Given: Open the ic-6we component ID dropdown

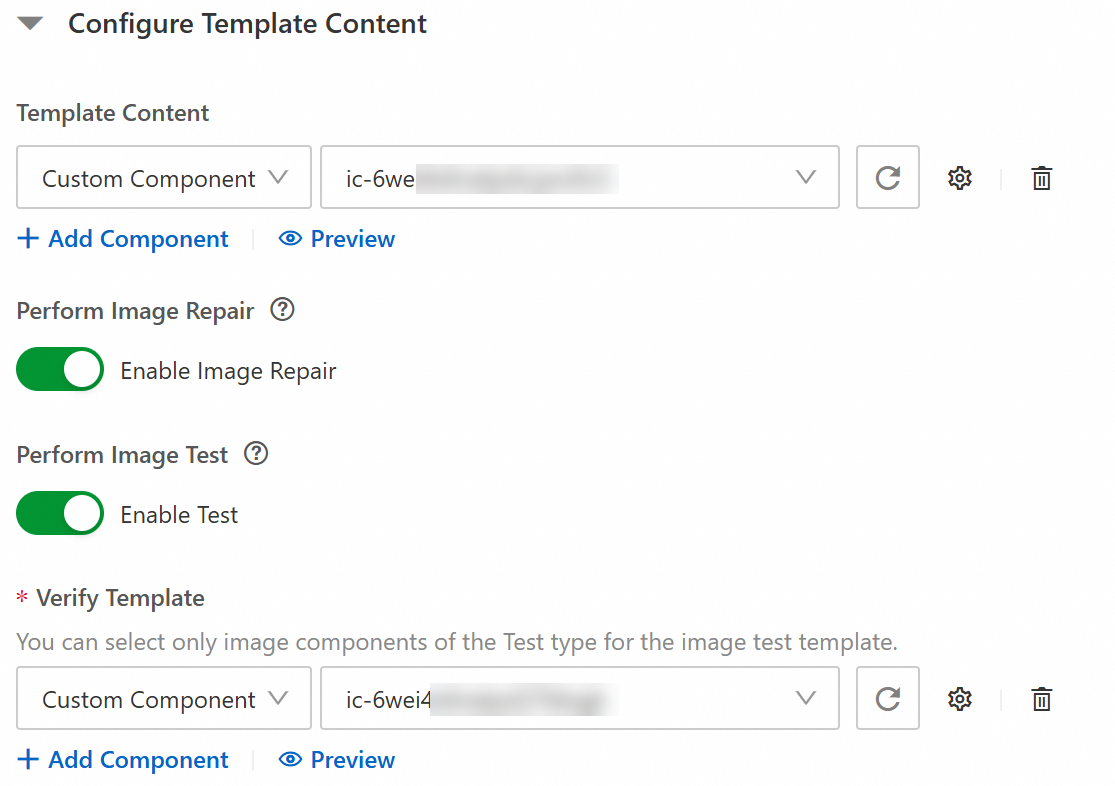Looking at the screenshot, I should [579, 178].
